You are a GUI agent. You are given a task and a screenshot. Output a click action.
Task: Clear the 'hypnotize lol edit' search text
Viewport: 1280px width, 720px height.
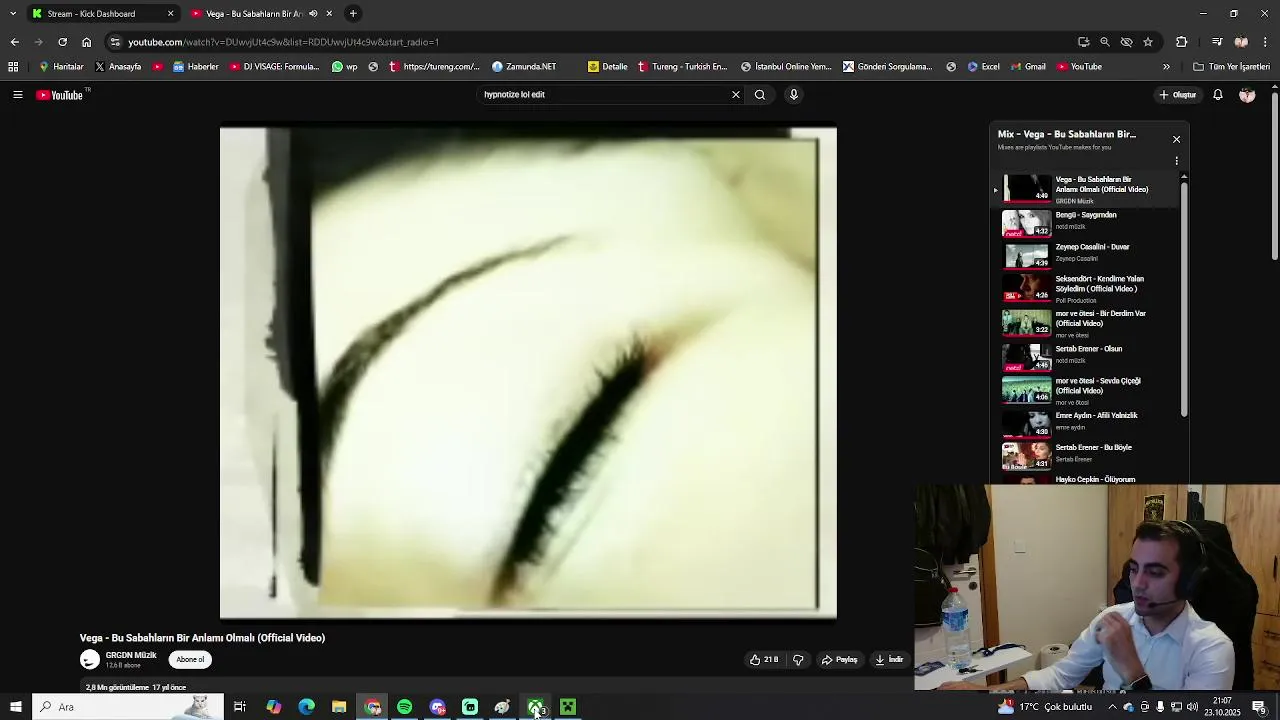click(x=736, y=95)
